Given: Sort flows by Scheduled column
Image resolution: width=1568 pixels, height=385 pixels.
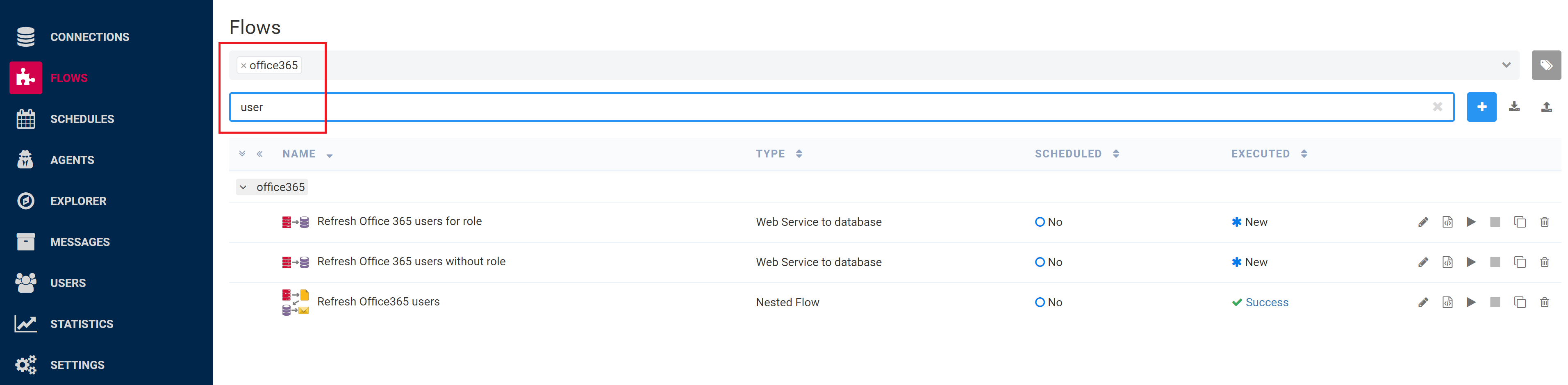Looking at the screenshot, I should 1077,154.
